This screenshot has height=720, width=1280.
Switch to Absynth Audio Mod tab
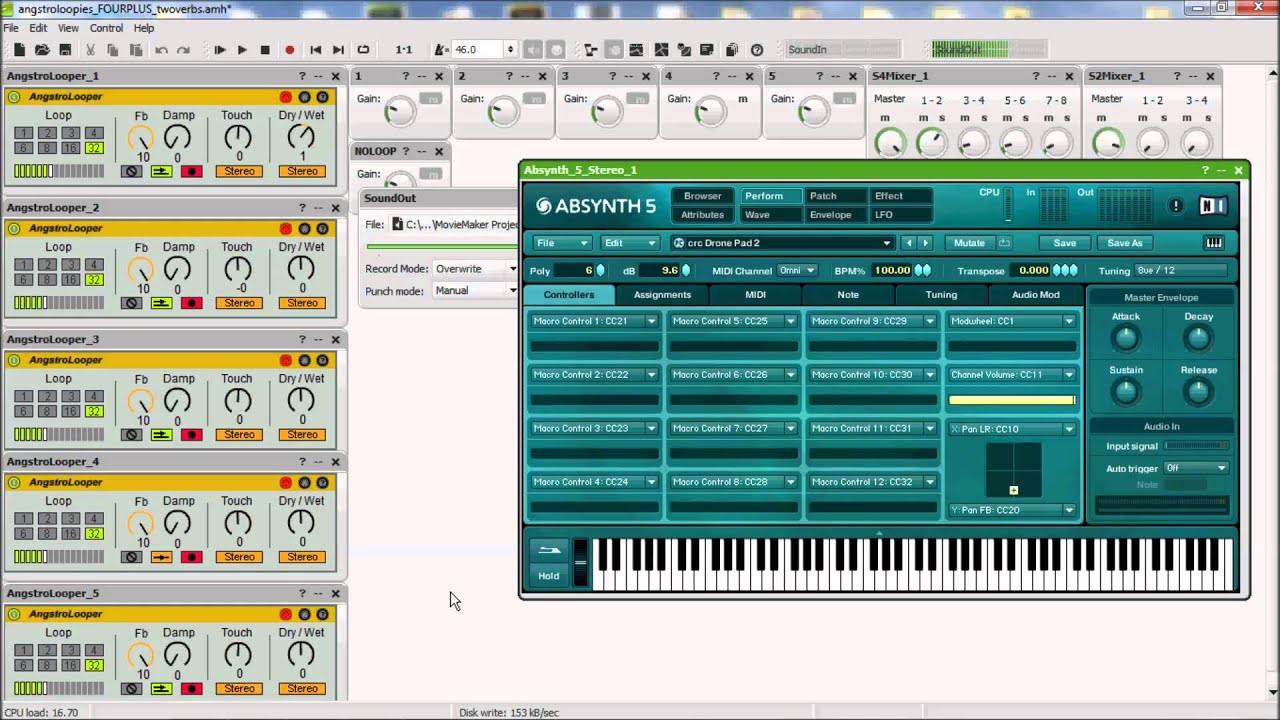tap(1035, 295)
